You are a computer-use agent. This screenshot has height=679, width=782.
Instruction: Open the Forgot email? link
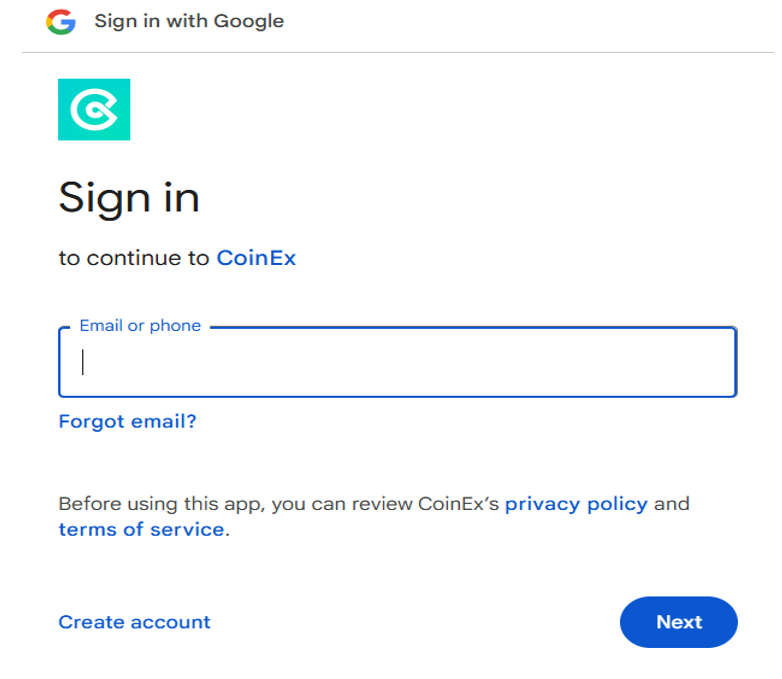tap(128, 422)
